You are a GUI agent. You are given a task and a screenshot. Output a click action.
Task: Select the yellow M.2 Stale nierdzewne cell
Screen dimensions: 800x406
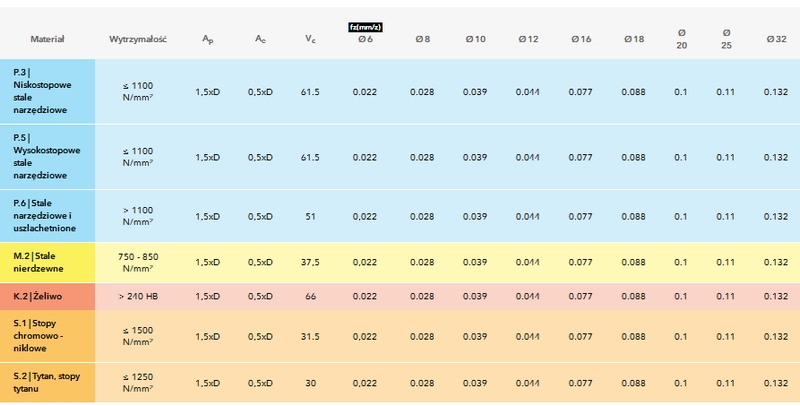pyautogui.click(x=47, y=262)
